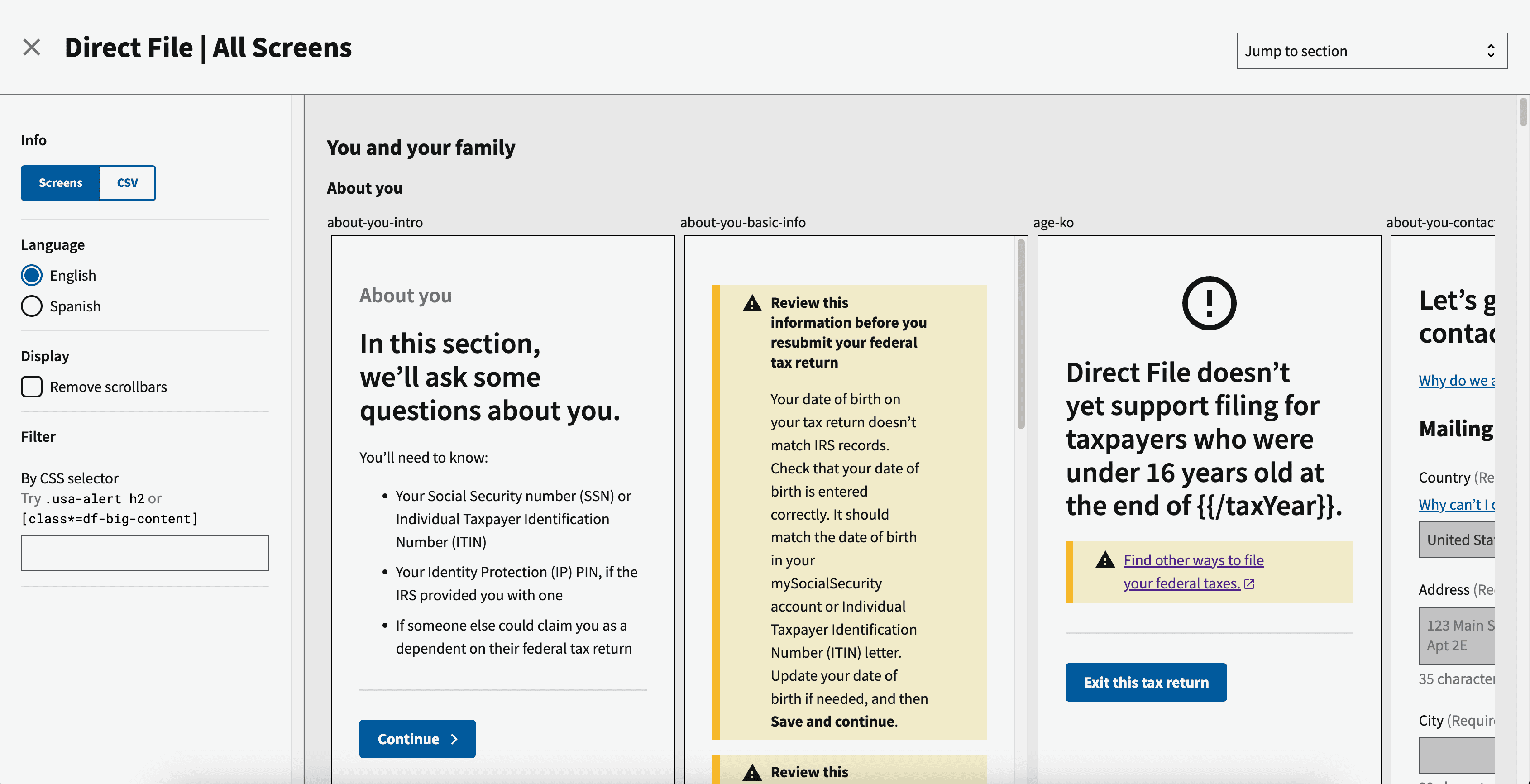Click the United States country field
The image size is (1530, 784).
[1456, 540]
